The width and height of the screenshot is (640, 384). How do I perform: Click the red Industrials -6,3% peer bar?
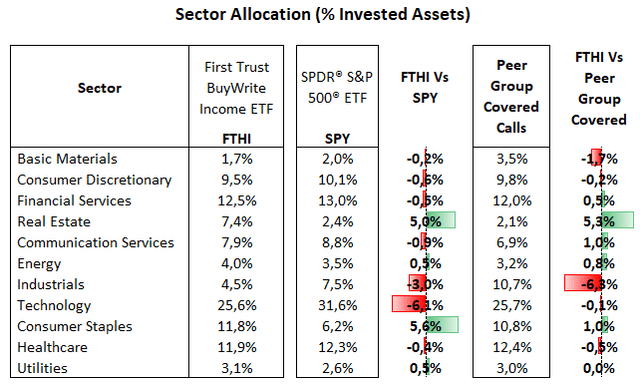click(x=582, y=283)
